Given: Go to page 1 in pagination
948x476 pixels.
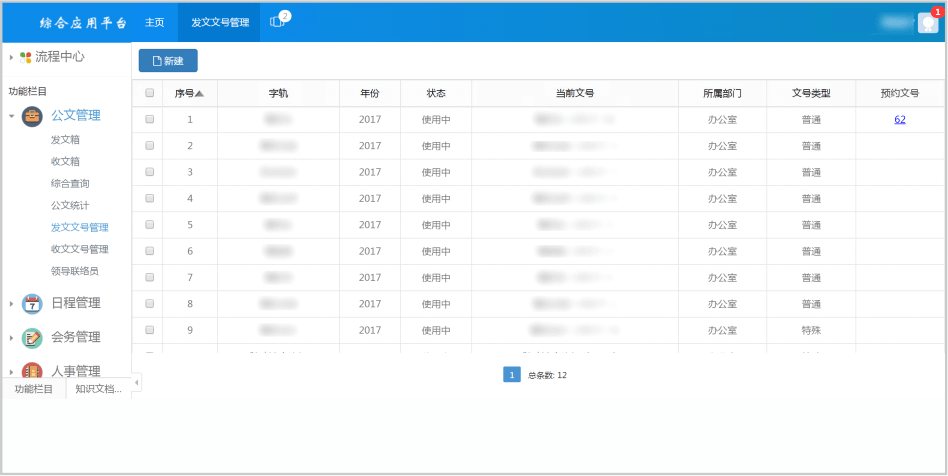Looking at the screenshot, I should click(511, 375).
